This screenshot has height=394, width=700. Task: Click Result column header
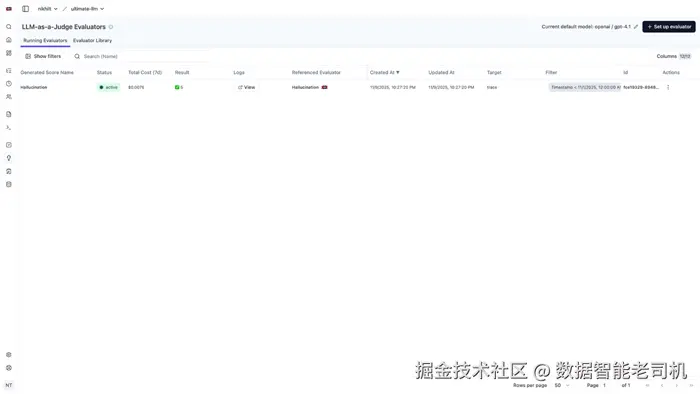pyautogui.click(x=182, y=72)
